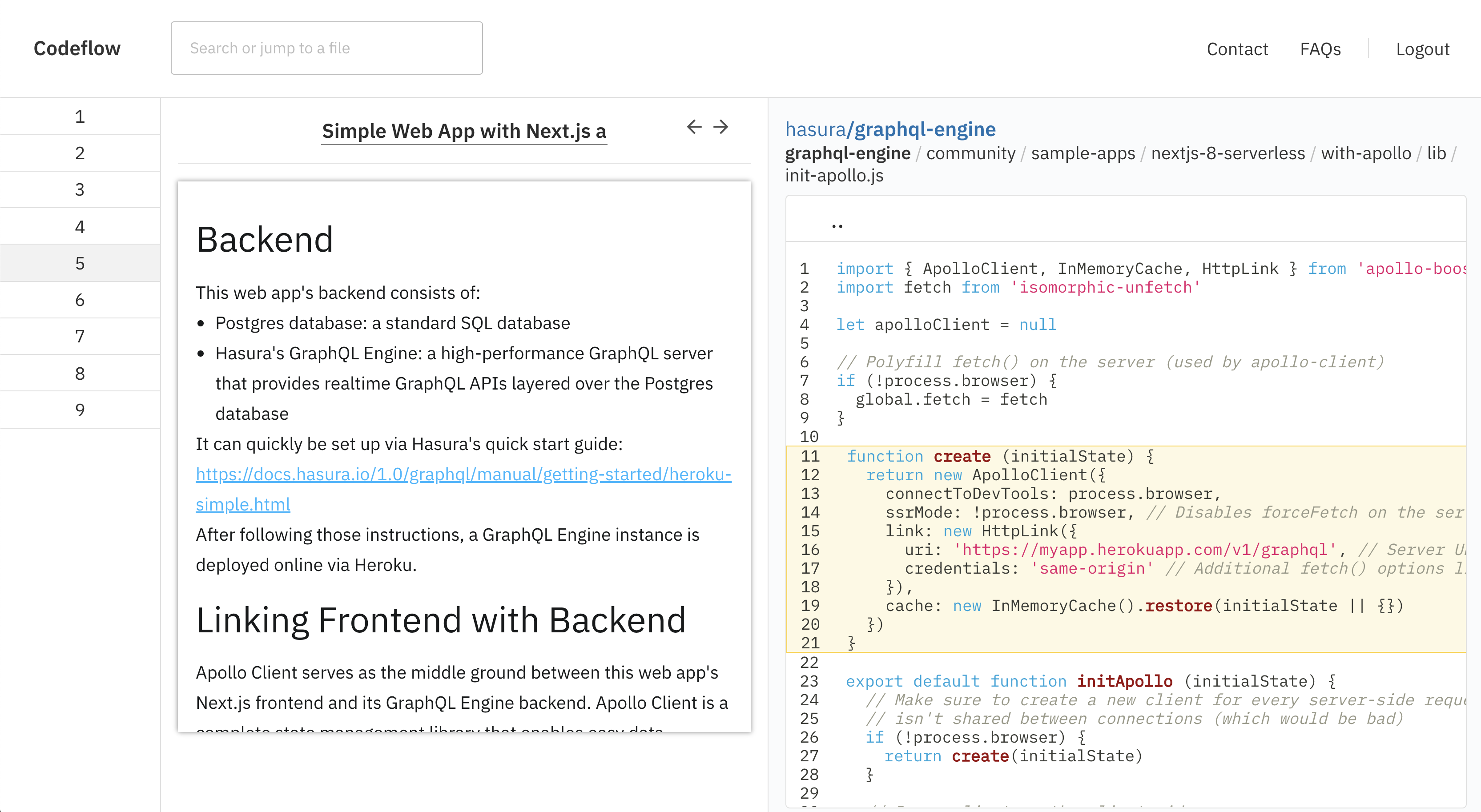Screen dimensions: 1481x812
Task: Navigate to the community folder breadcrumb
Action: pos(970,153)
